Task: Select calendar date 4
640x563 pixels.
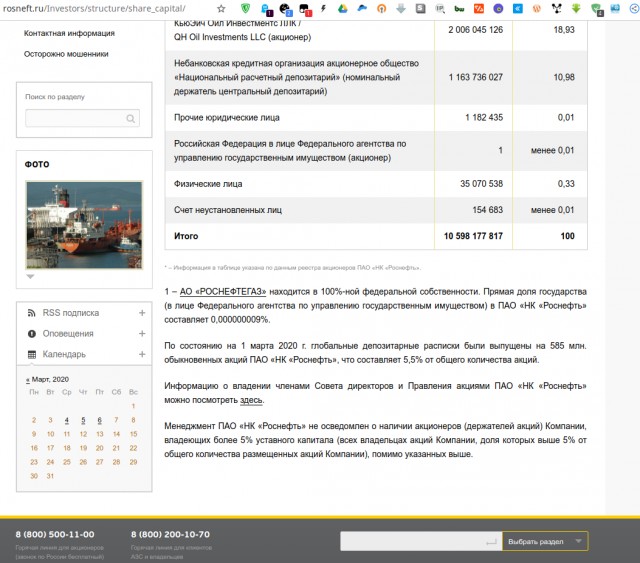Action: coord(67,420)
